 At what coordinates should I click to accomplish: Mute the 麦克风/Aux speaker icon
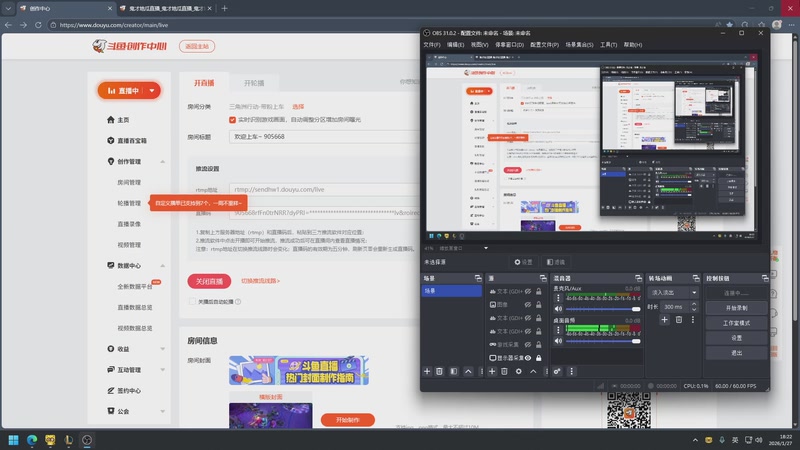point(558,309)
